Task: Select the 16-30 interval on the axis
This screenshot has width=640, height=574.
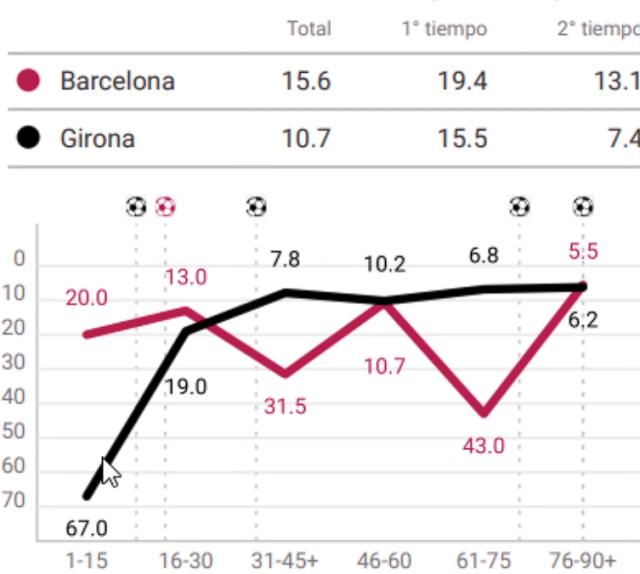Action: click(186, 560)
